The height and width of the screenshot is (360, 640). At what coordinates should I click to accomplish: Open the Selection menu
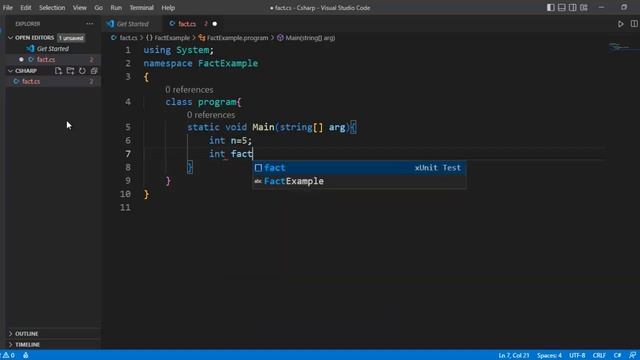tap(52, 8)
